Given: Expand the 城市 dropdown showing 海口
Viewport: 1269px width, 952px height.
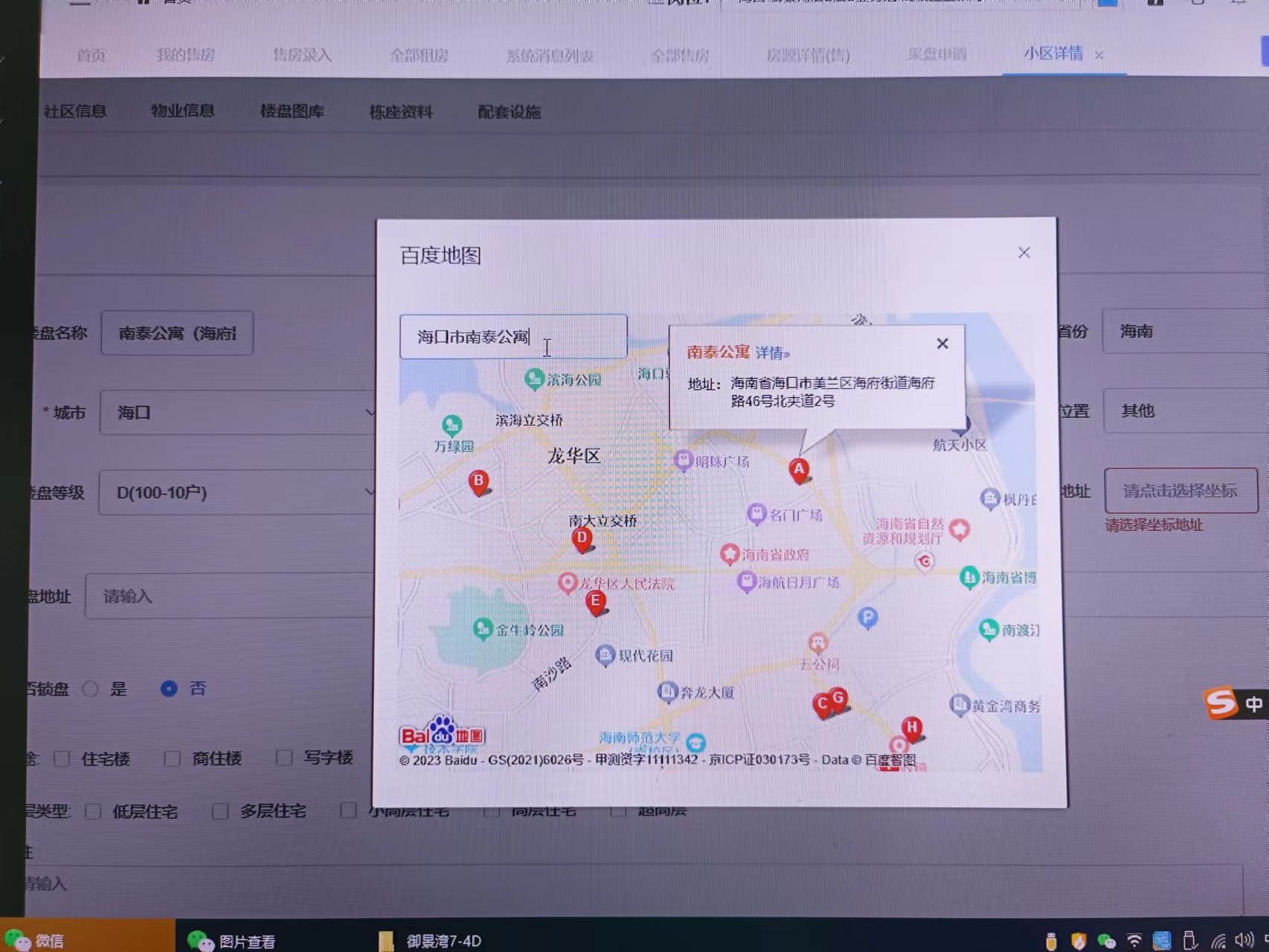Looking at the screenshot, I should [238, 412].
